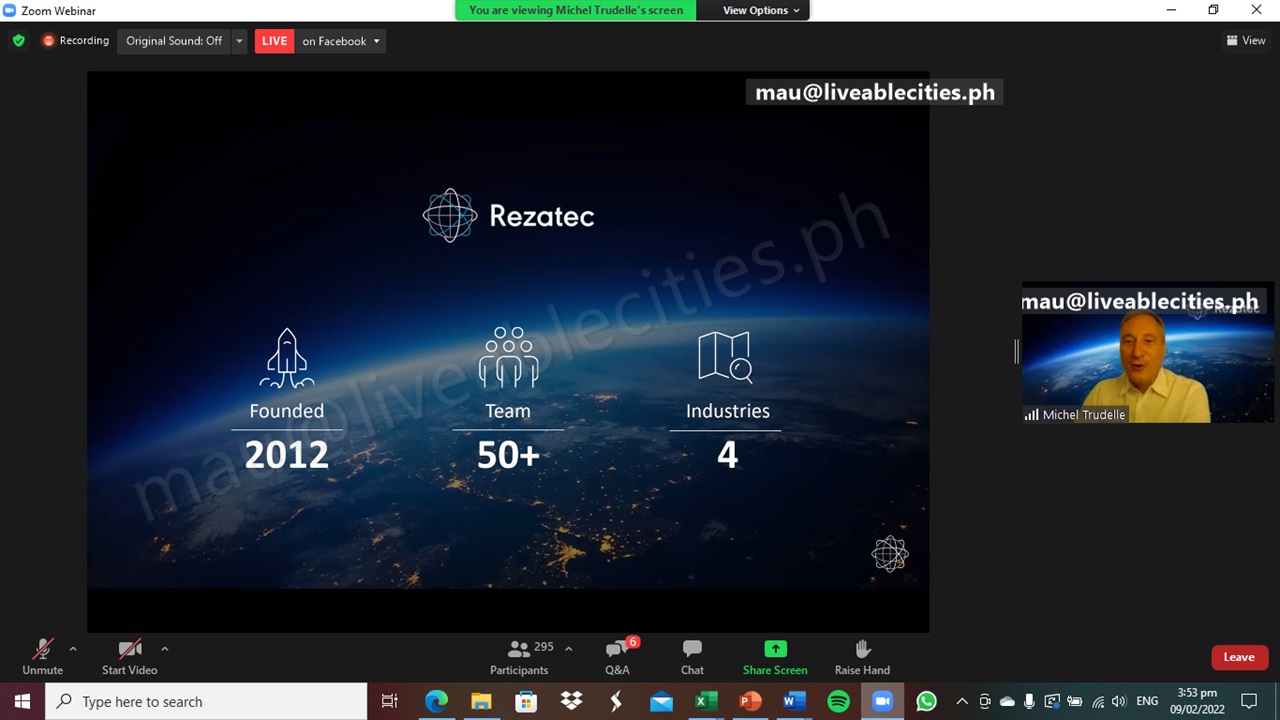The width and height of the screenshot is (1280, 720).
Task: Open the Windows Start menu
Action: pyautogui.click(x=22, y=701)
